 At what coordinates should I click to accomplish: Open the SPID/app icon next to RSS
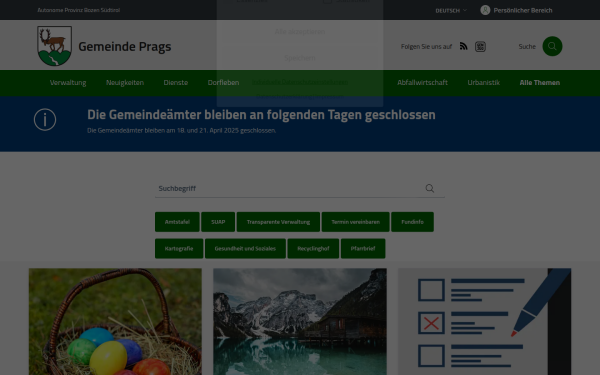coord(480,46)
